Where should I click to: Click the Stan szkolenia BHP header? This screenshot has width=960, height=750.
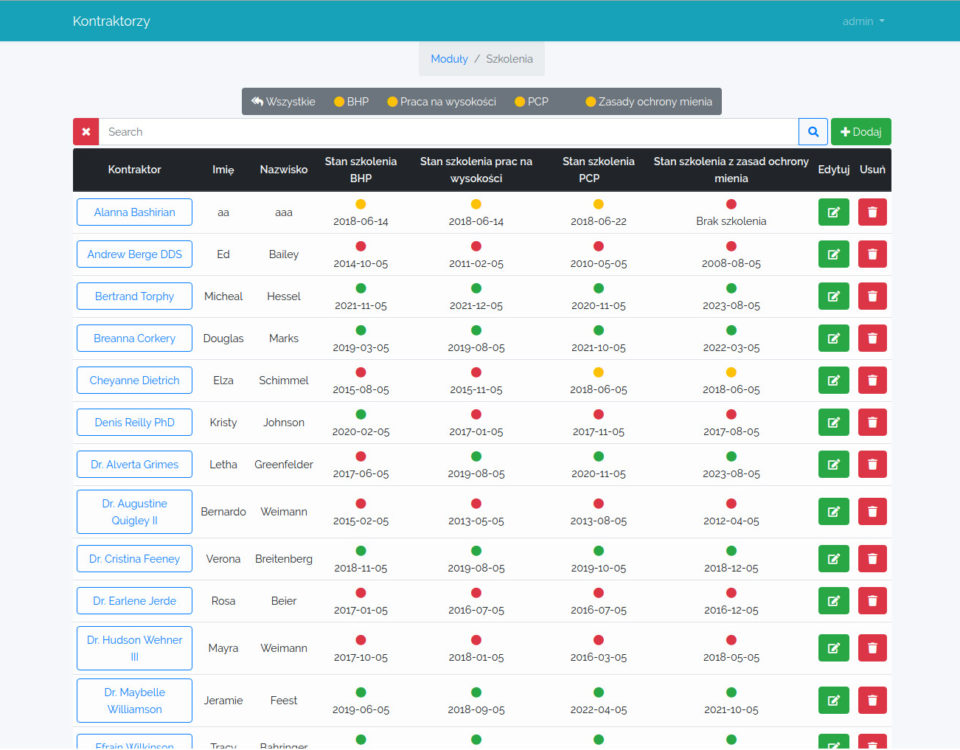click(361, 170)
